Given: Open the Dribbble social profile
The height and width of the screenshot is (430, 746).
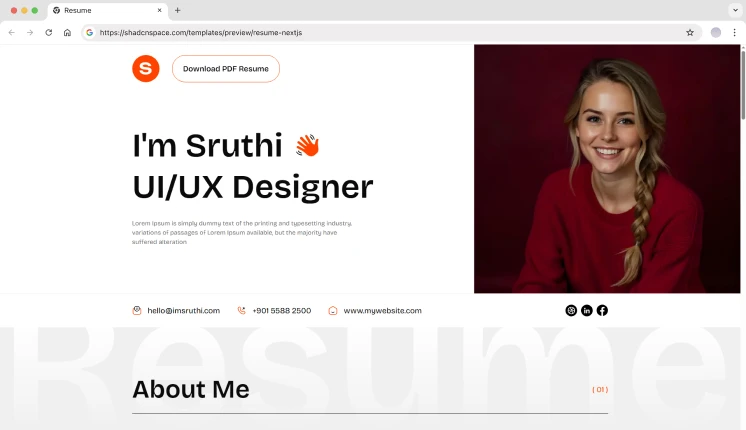Looking at the screenshot, I should 571,311.
